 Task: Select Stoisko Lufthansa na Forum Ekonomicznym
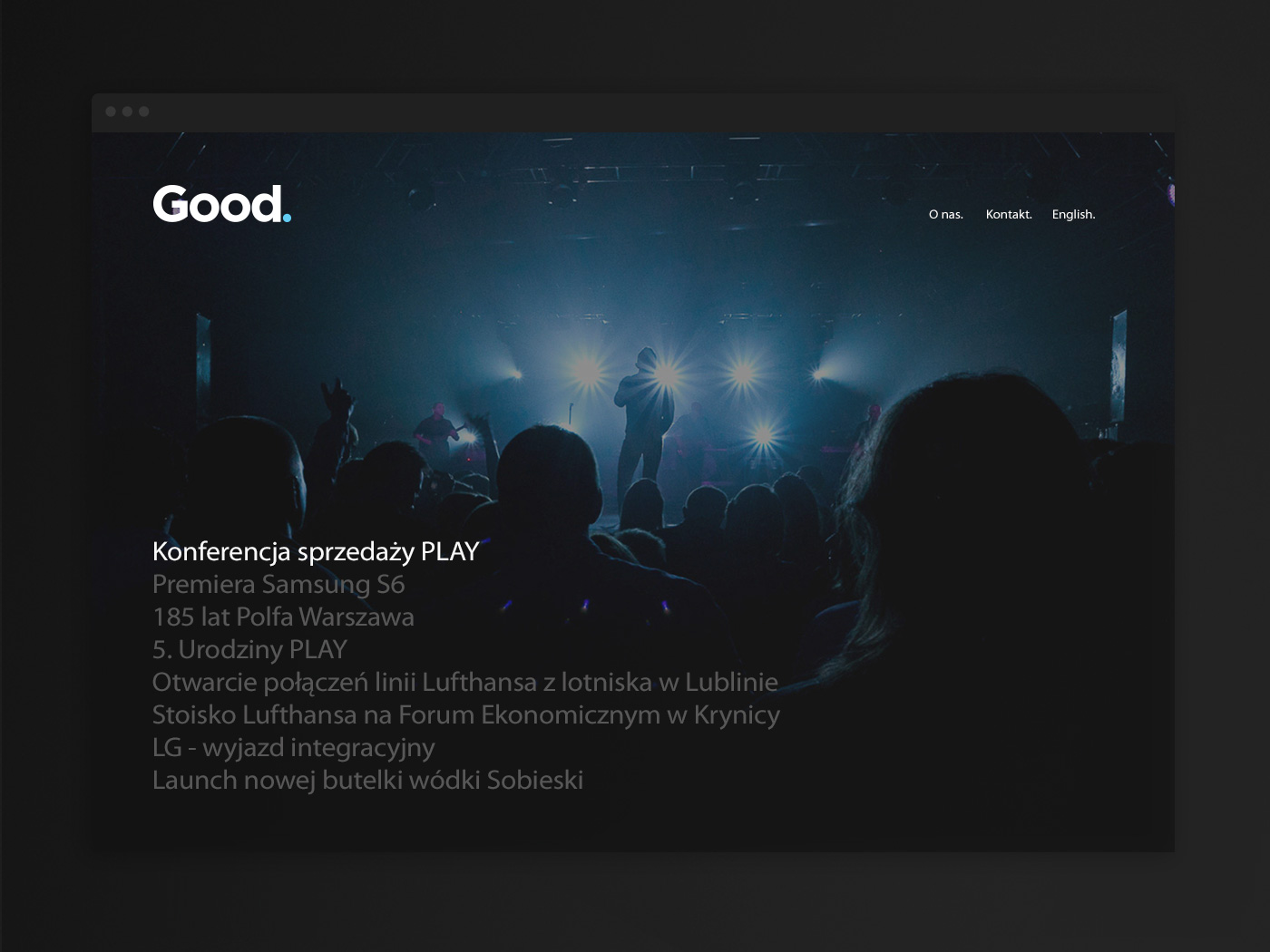coord(466,714)
